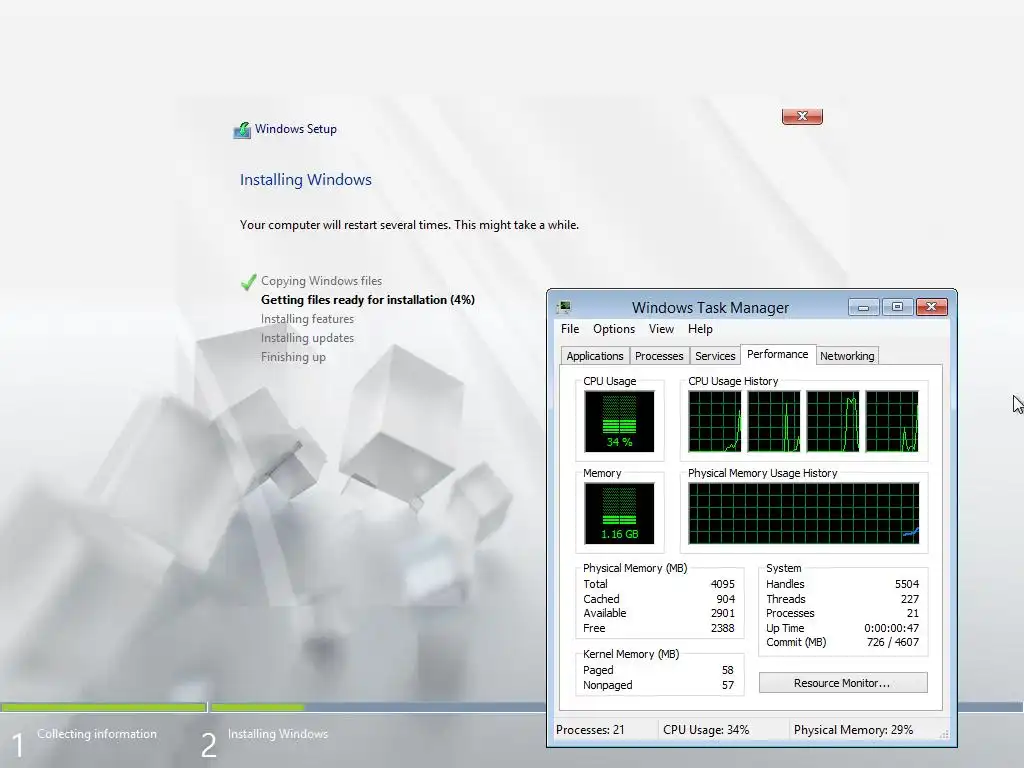Click the Resource Monitor button
1024x768 pixels.
point(842,683)
